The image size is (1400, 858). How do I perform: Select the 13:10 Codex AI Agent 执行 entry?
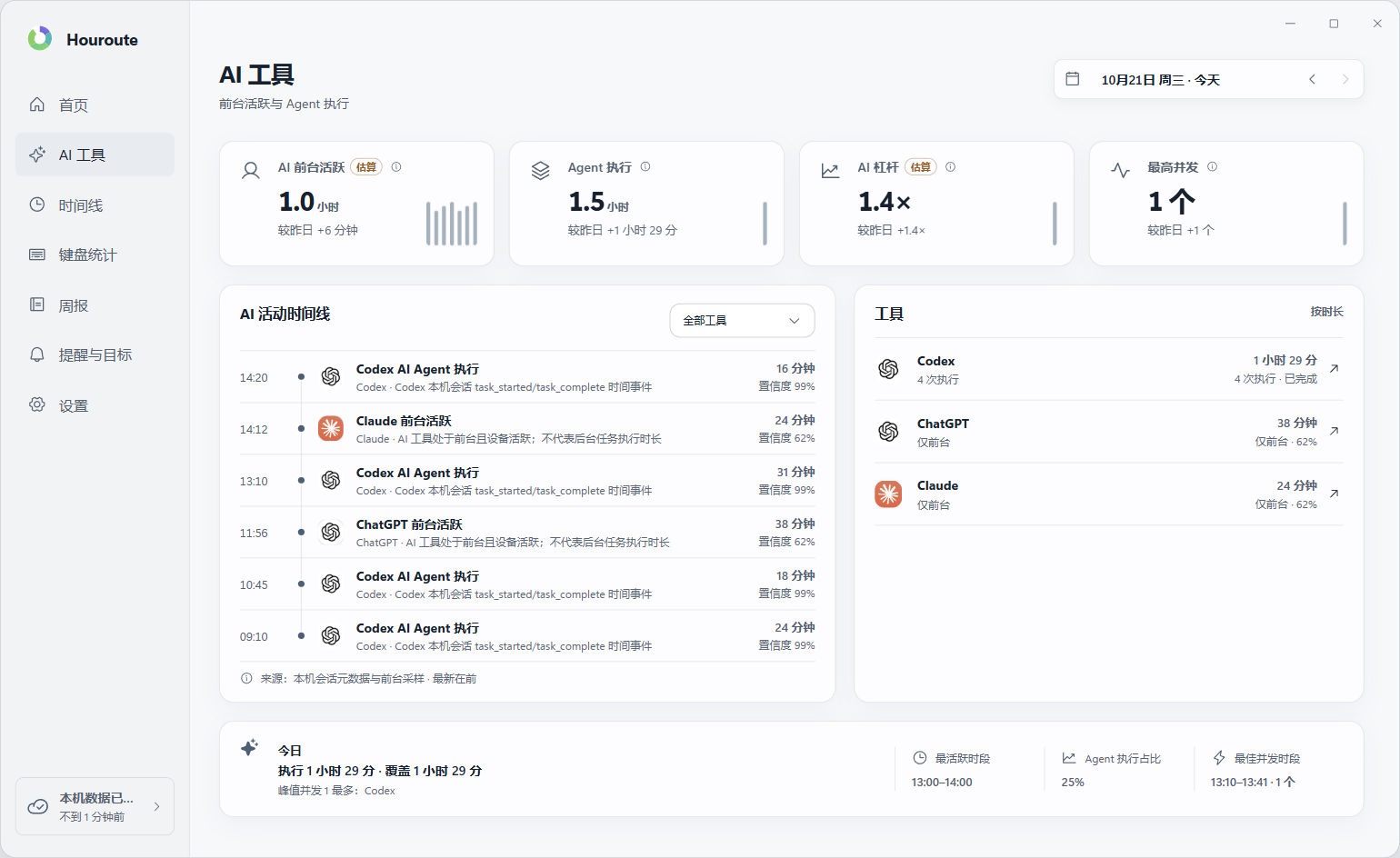(527, 481)
